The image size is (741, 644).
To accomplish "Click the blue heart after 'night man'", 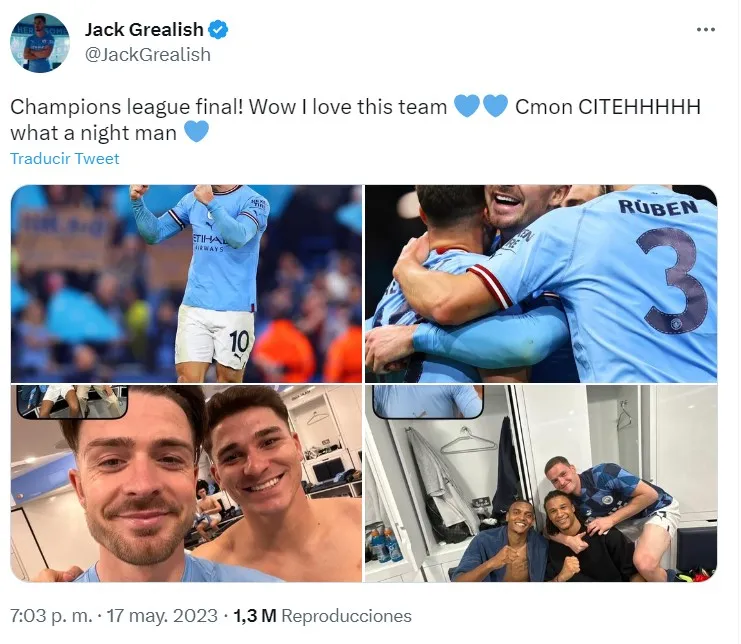I will click(196, 131).
